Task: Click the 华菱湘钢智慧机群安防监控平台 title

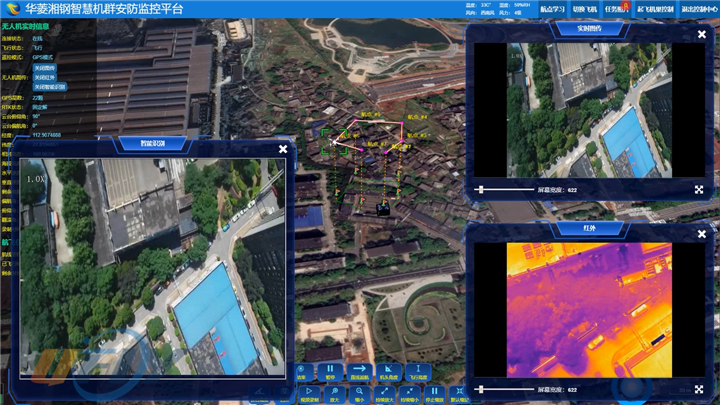Action: (x=104, y=9)
